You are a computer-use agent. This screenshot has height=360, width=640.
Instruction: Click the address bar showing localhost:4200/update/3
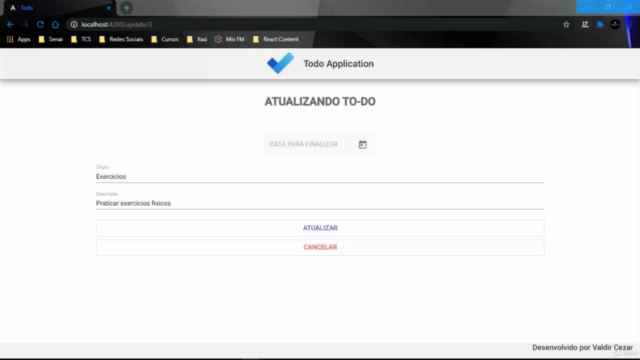[x=312, y=24]
